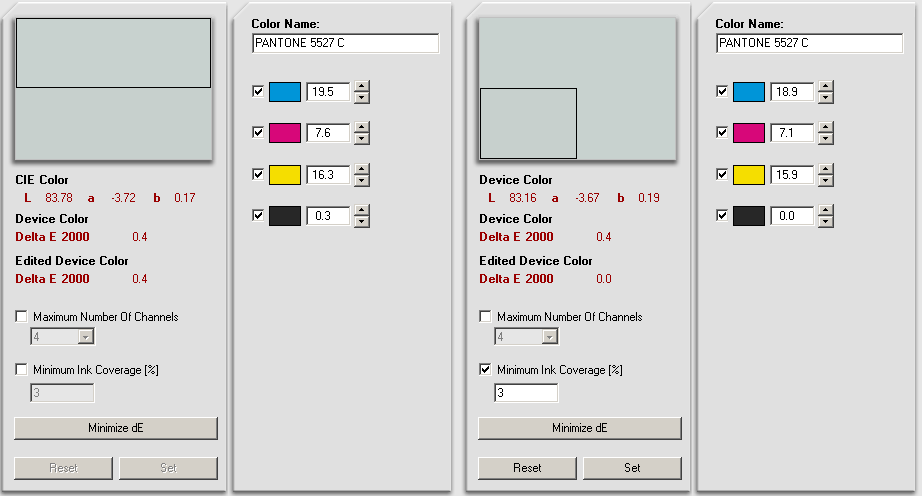This screenshot has height=496, width=922.
Task: Click the minimum ink coverage field containing 3
Action: point(526,393)
